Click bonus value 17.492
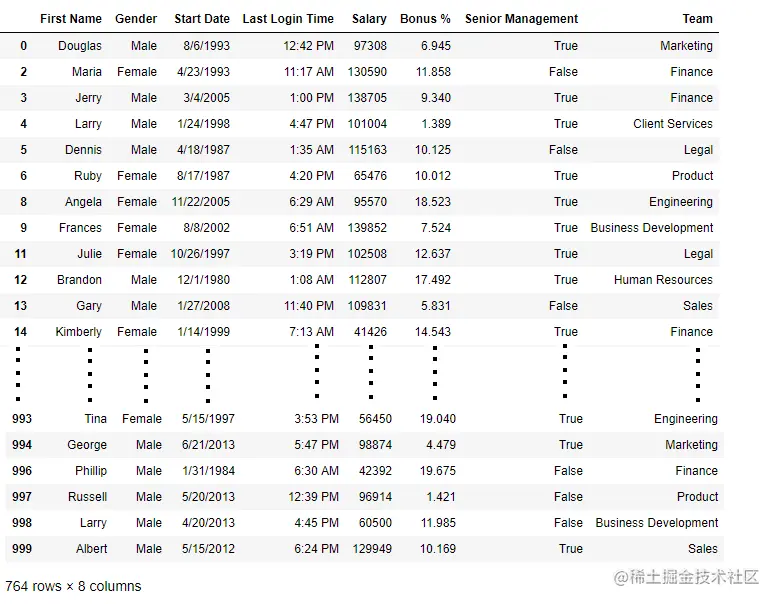 [x=433, y=280]
